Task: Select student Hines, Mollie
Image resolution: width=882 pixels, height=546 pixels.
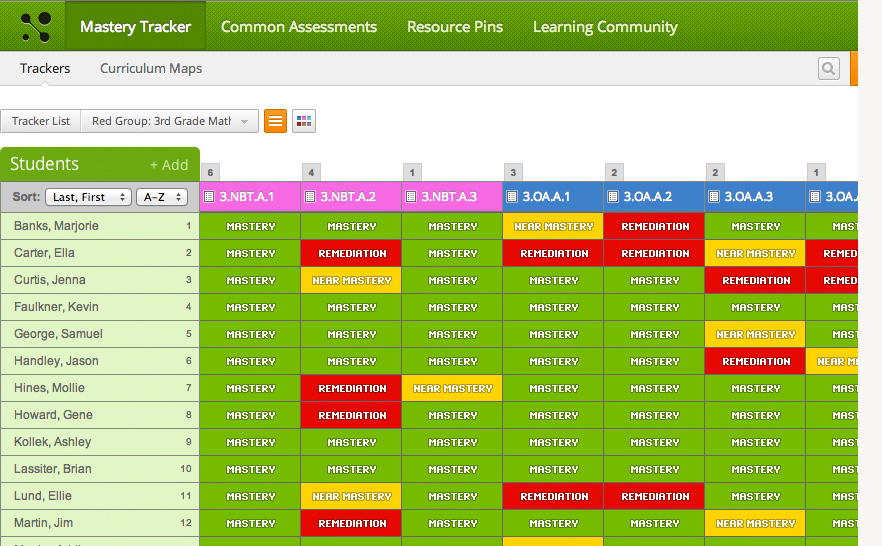Action: click(x=100, y=388)
